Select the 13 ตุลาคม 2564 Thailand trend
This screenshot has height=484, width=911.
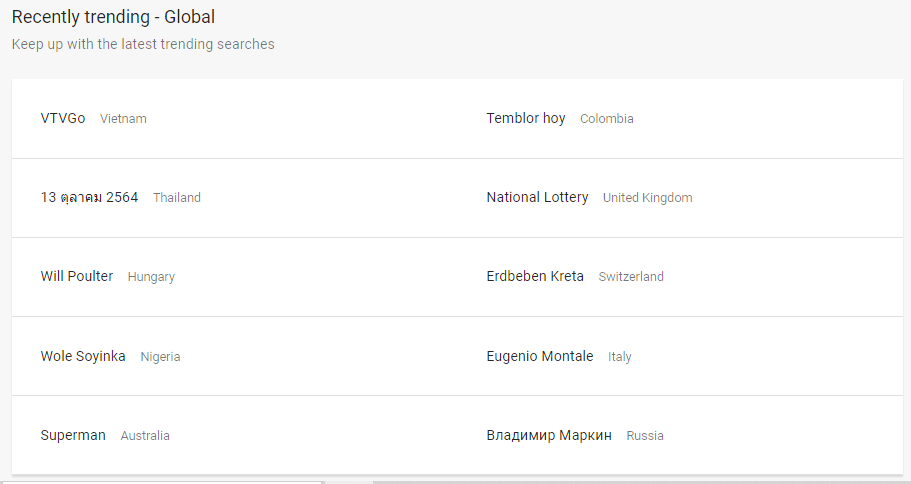click(x=89, y=198)
